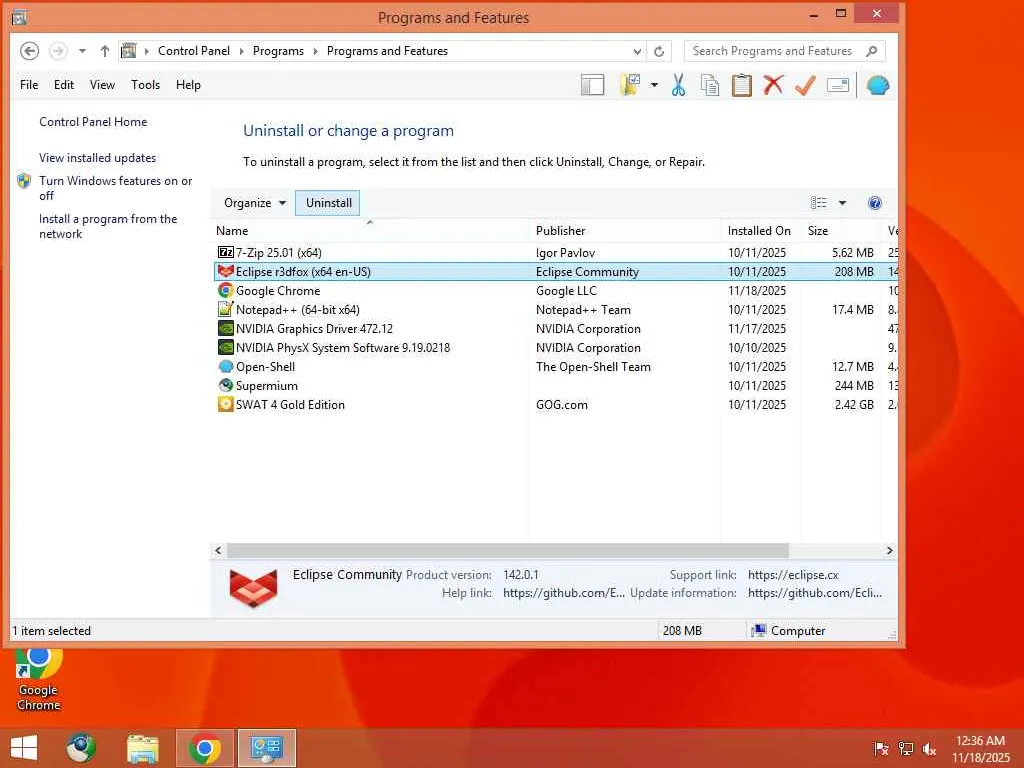Click the Up one level arrow
Screen dimensions: 1024x768
coord(104,51)
